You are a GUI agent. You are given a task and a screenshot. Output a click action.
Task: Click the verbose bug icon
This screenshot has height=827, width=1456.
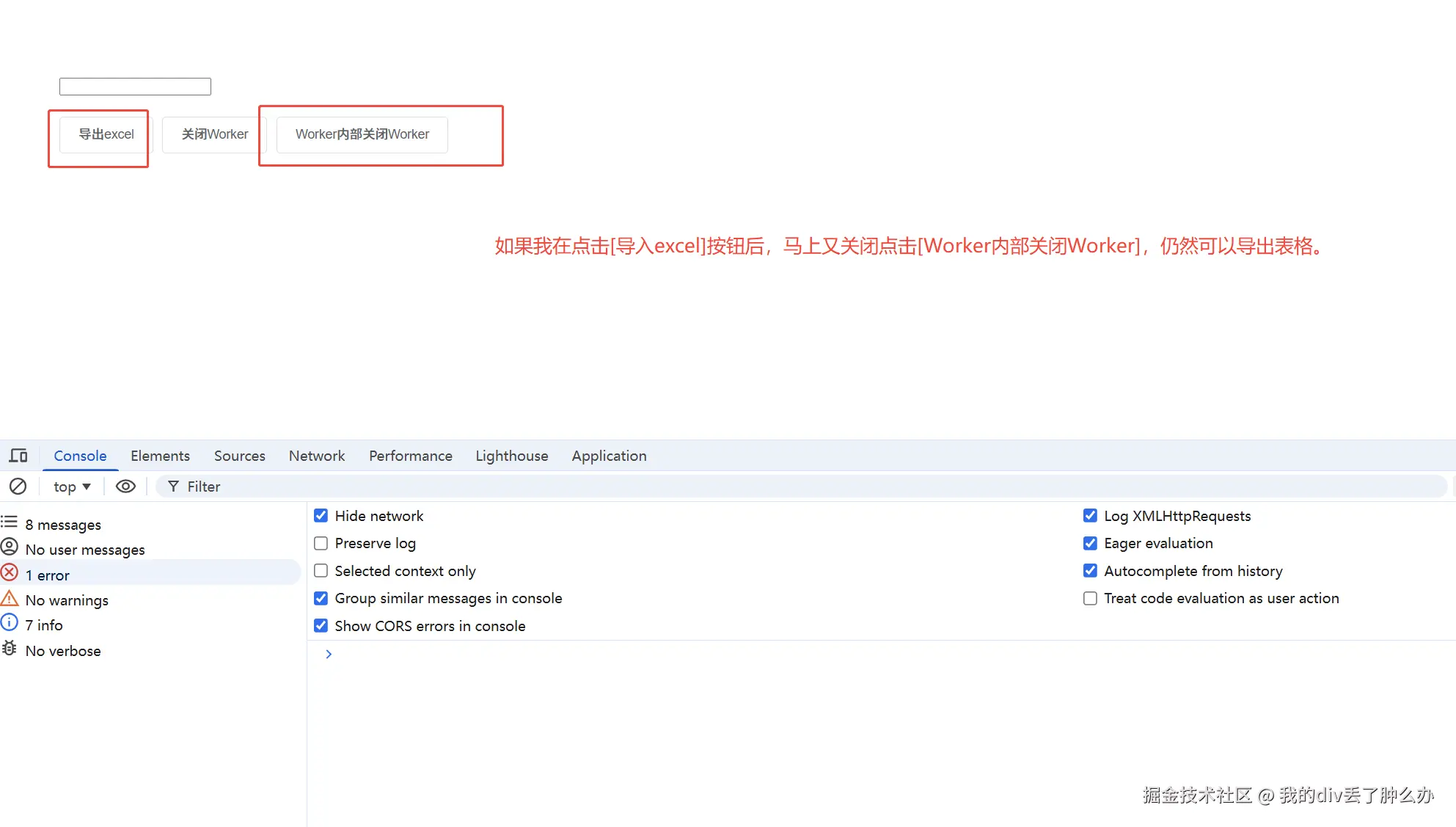coord(10,649)
